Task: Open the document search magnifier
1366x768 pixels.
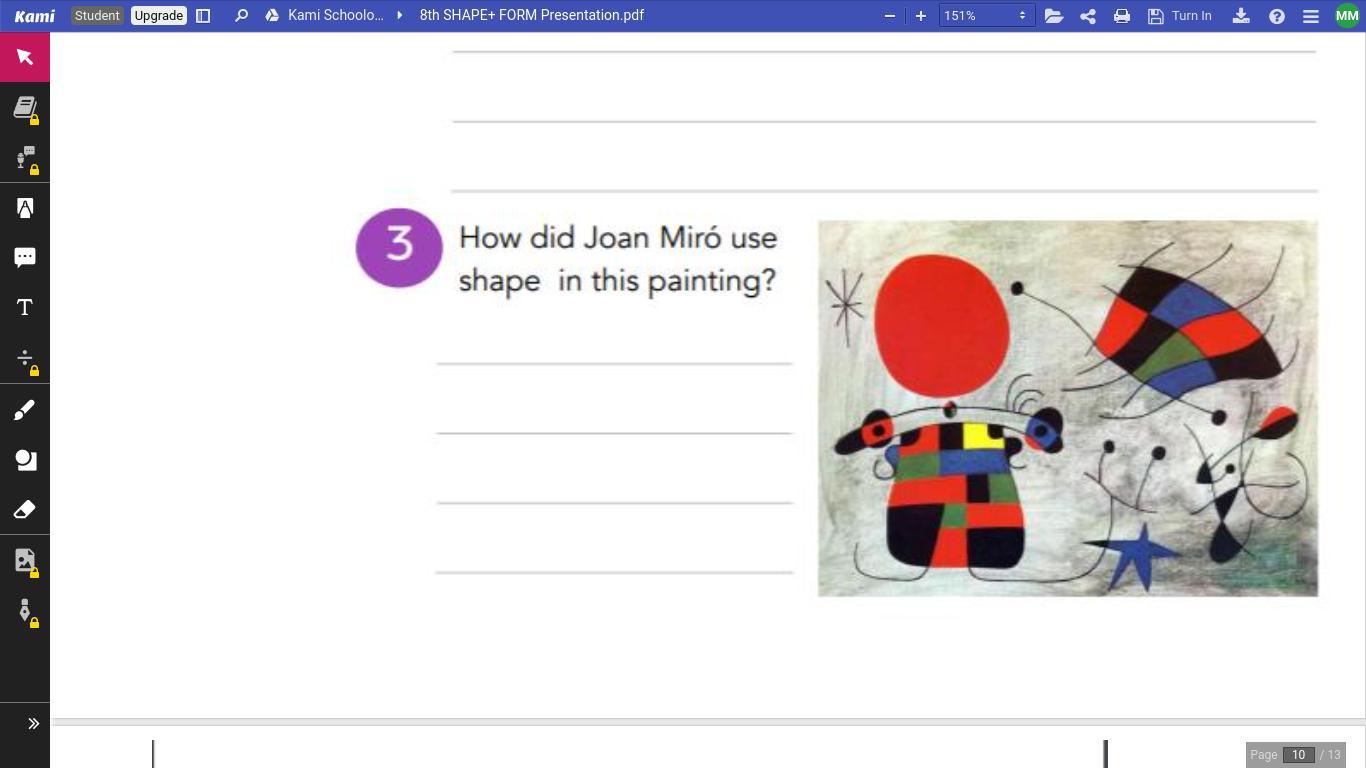Action: tap(241, 16)
